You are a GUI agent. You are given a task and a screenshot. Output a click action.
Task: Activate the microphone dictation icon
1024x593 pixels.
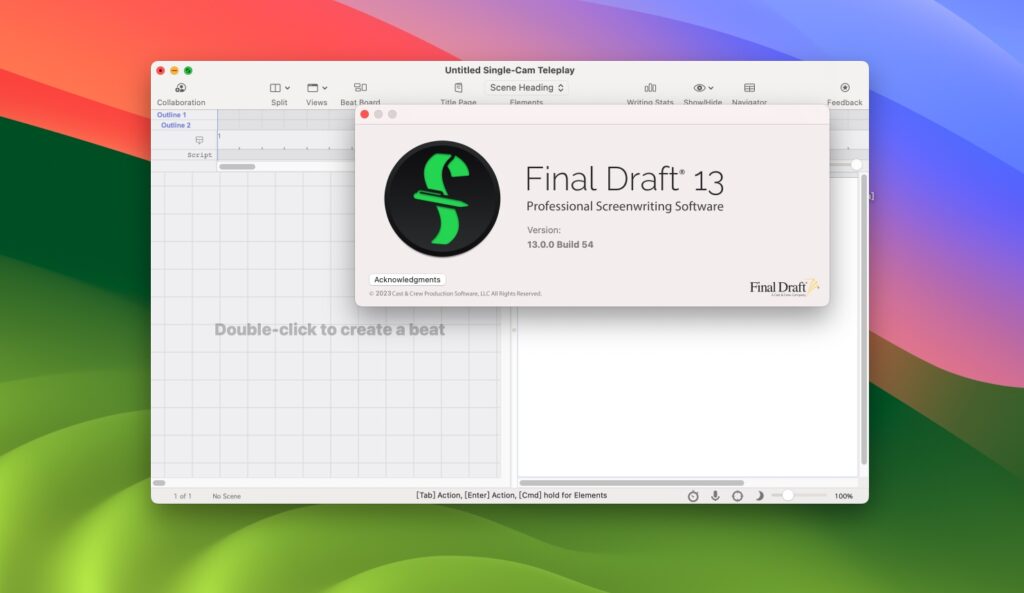(714, 495)
